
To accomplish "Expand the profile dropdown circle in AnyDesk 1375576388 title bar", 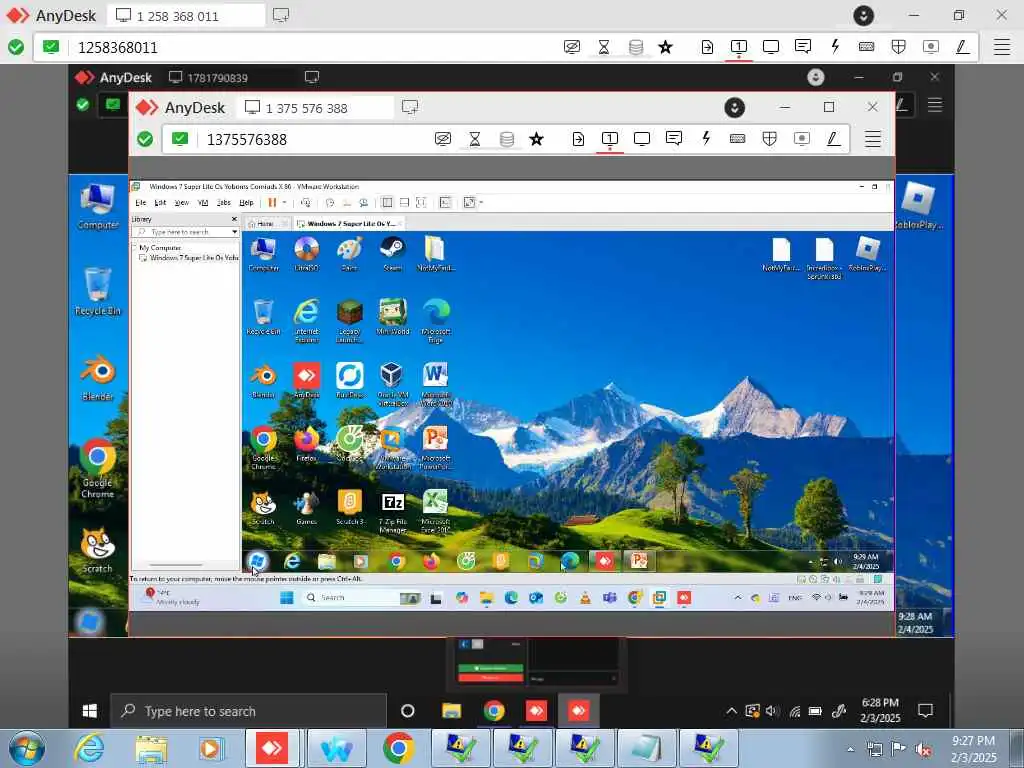I will (734, 108).
